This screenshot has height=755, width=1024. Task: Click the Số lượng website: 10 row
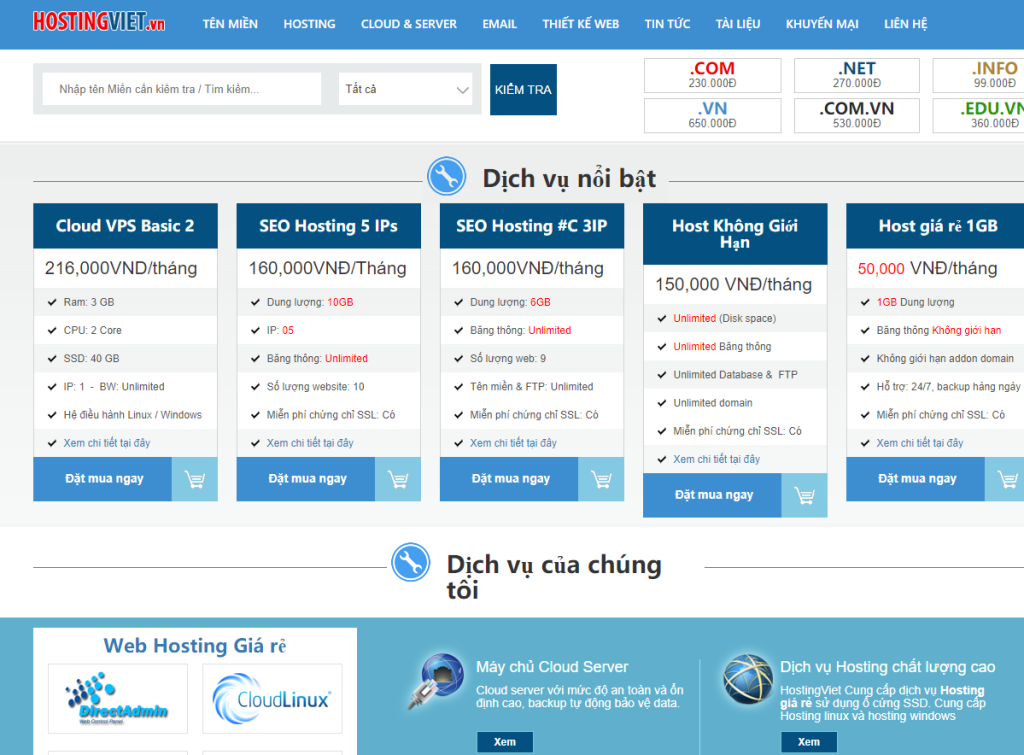coord(328,387)
